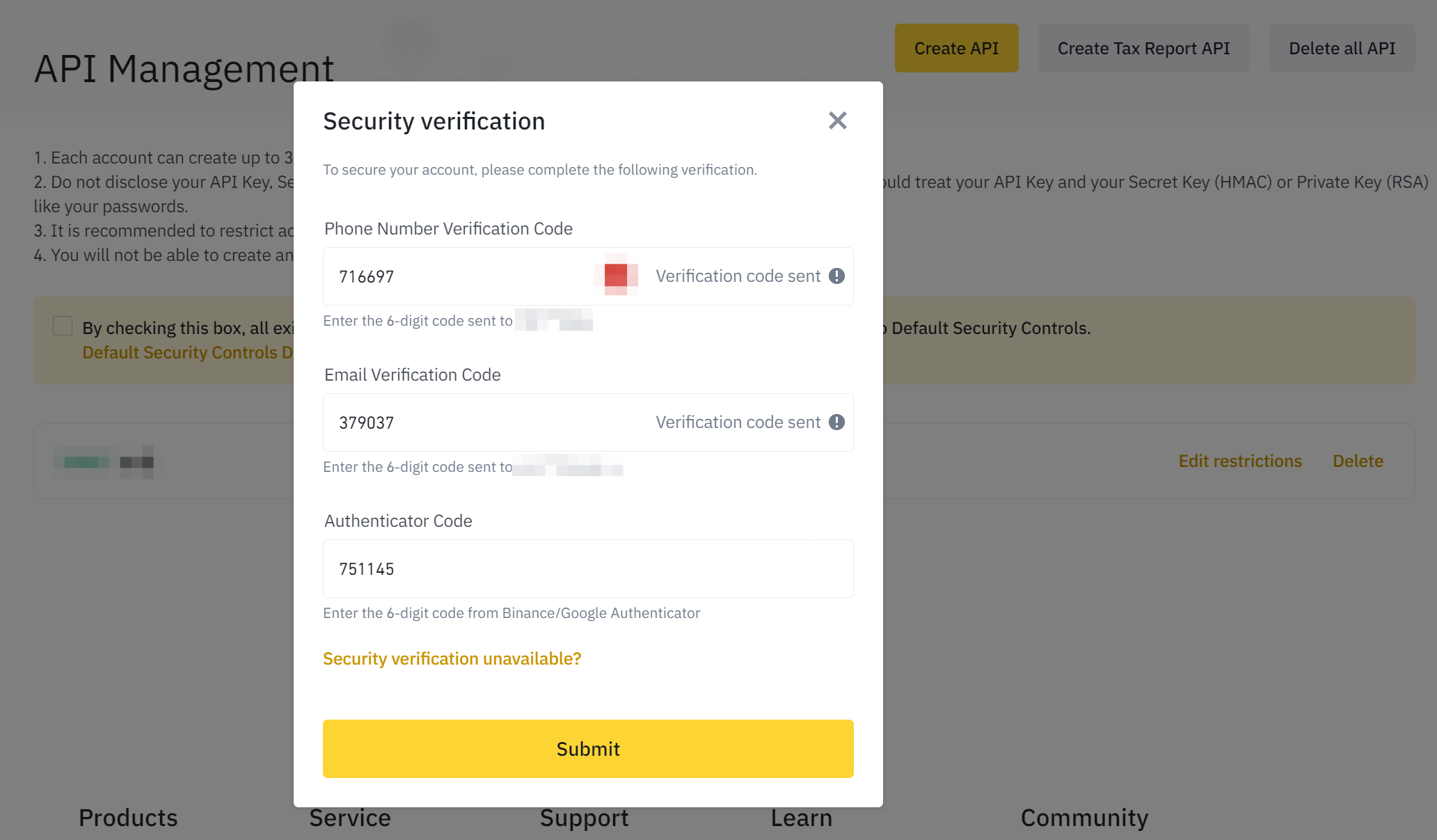This screenshot has width=1437, height=840.
Task: Click the Security verification unavailable link
Action: click(x=452, y=658)
